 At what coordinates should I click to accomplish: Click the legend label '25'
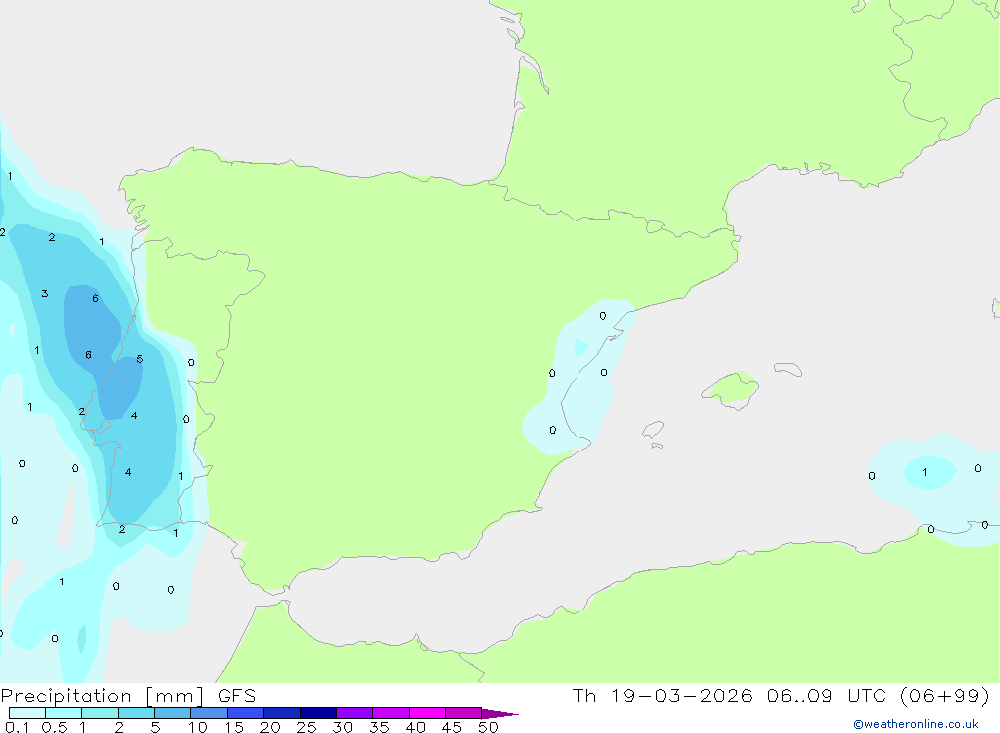click(306, 727)
